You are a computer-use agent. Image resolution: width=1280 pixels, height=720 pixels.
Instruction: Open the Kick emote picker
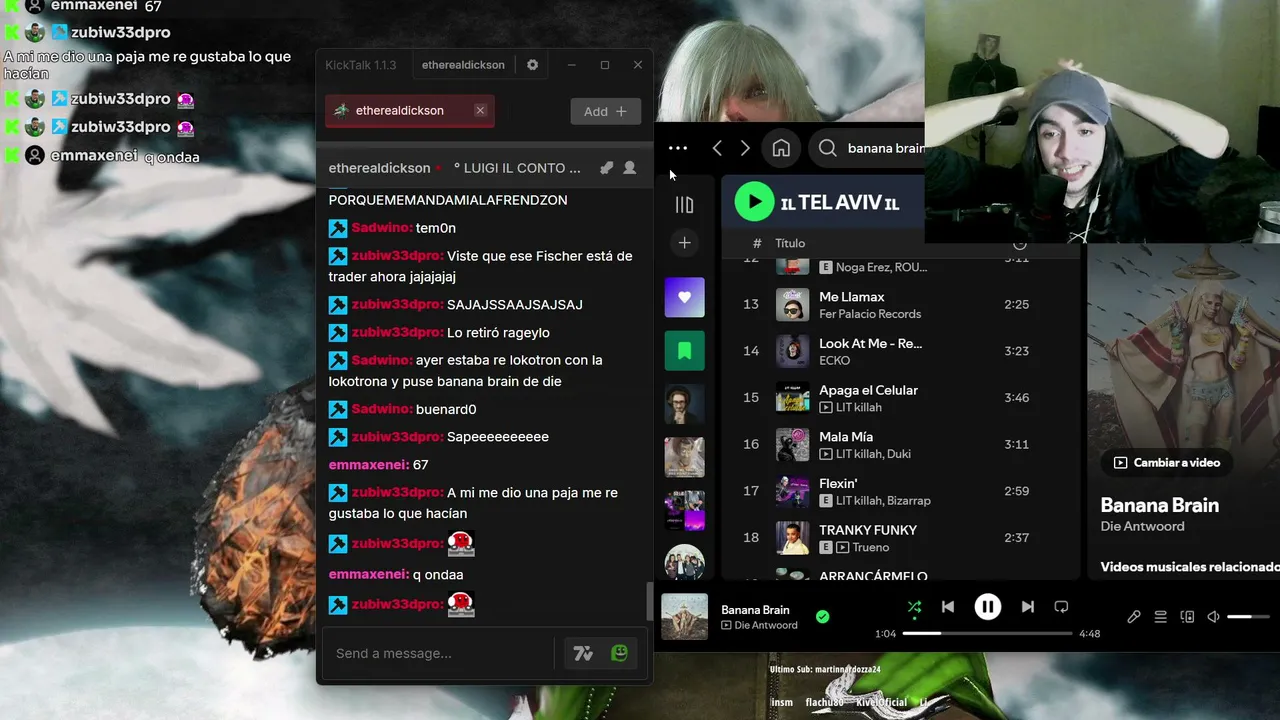tap(619, 653)
